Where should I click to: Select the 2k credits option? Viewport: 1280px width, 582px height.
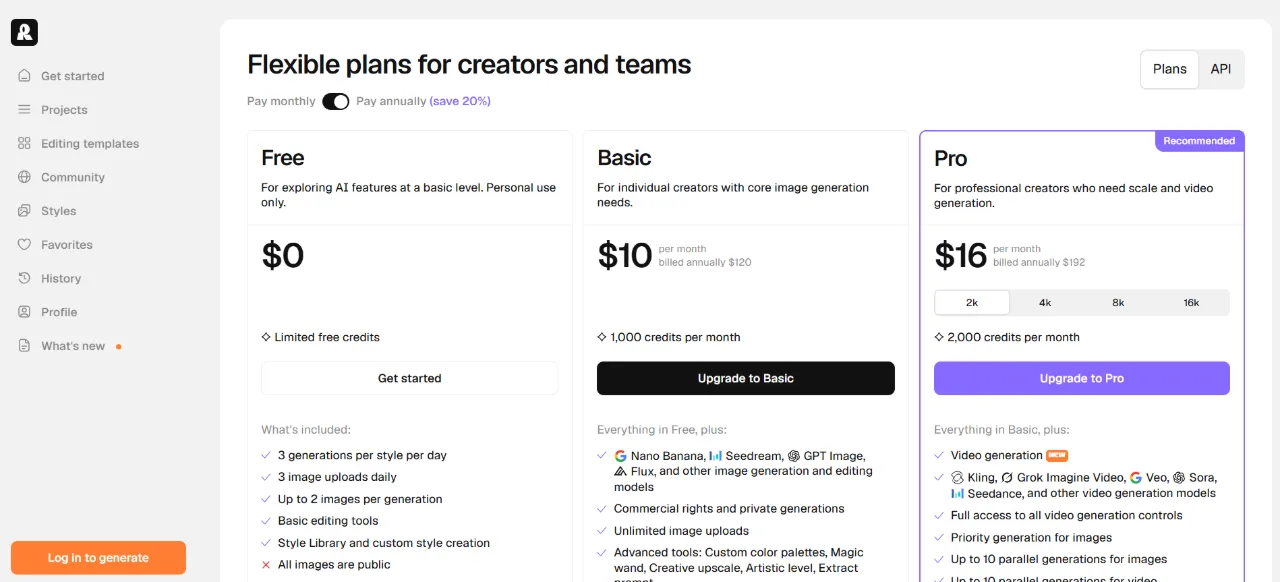click(x=972, y=303)
